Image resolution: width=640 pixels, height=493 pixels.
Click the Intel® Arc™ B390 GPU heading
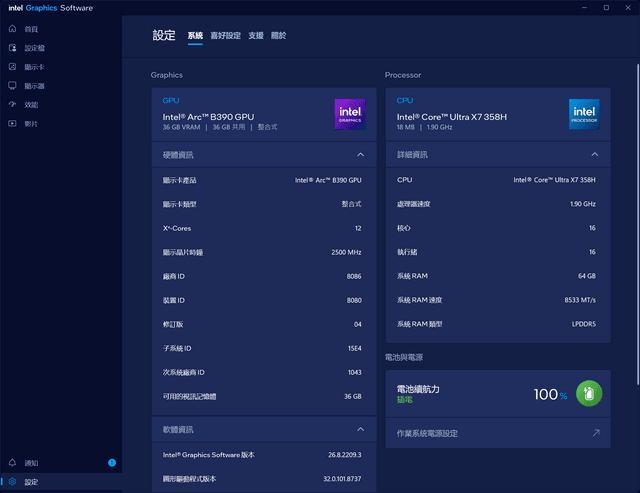[208, 117]
